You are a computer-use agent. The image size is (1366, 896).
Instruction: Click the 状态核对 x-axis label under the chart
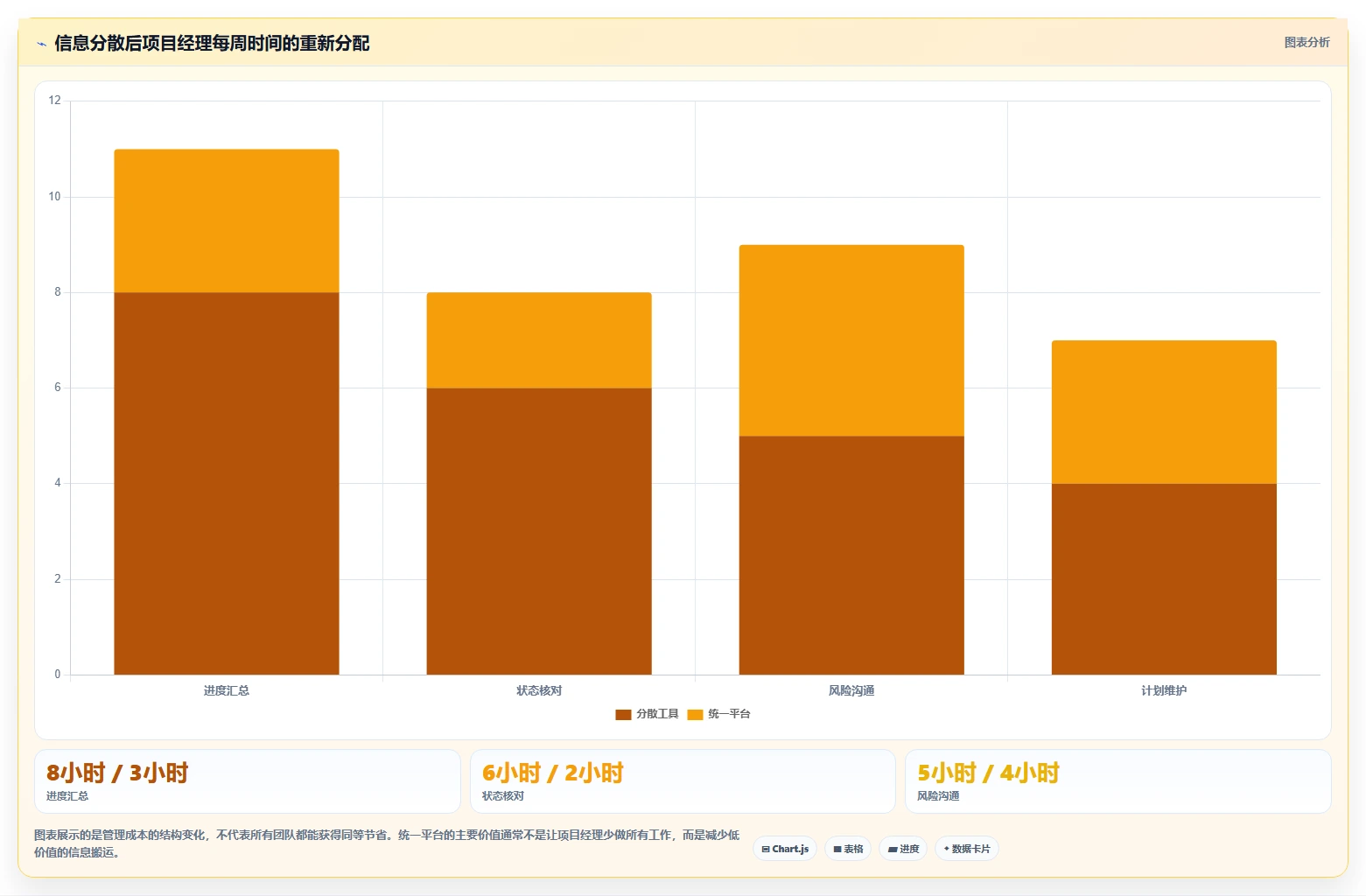click(539, 690)
